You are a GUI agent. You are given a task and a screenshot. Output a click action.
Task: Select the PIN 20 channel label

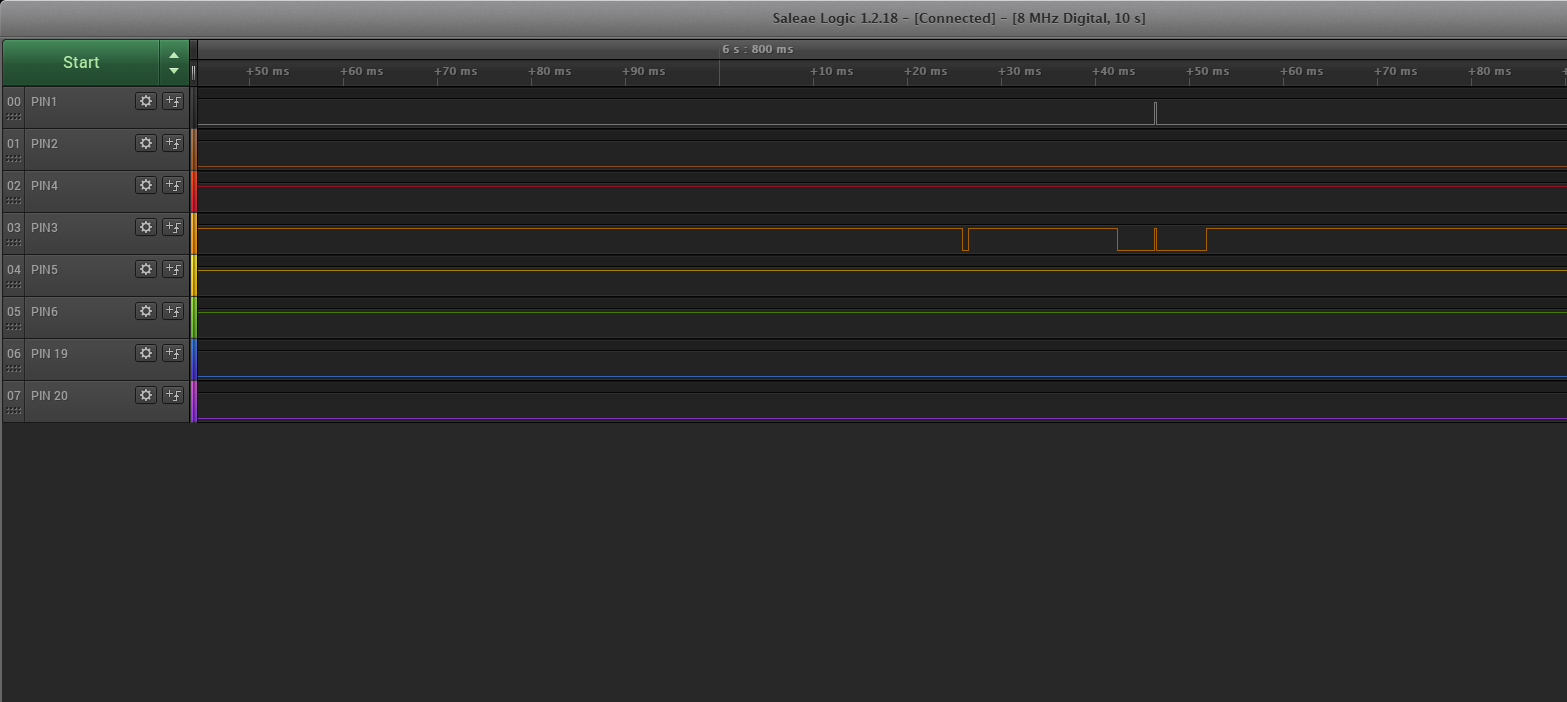pos(50,395)
